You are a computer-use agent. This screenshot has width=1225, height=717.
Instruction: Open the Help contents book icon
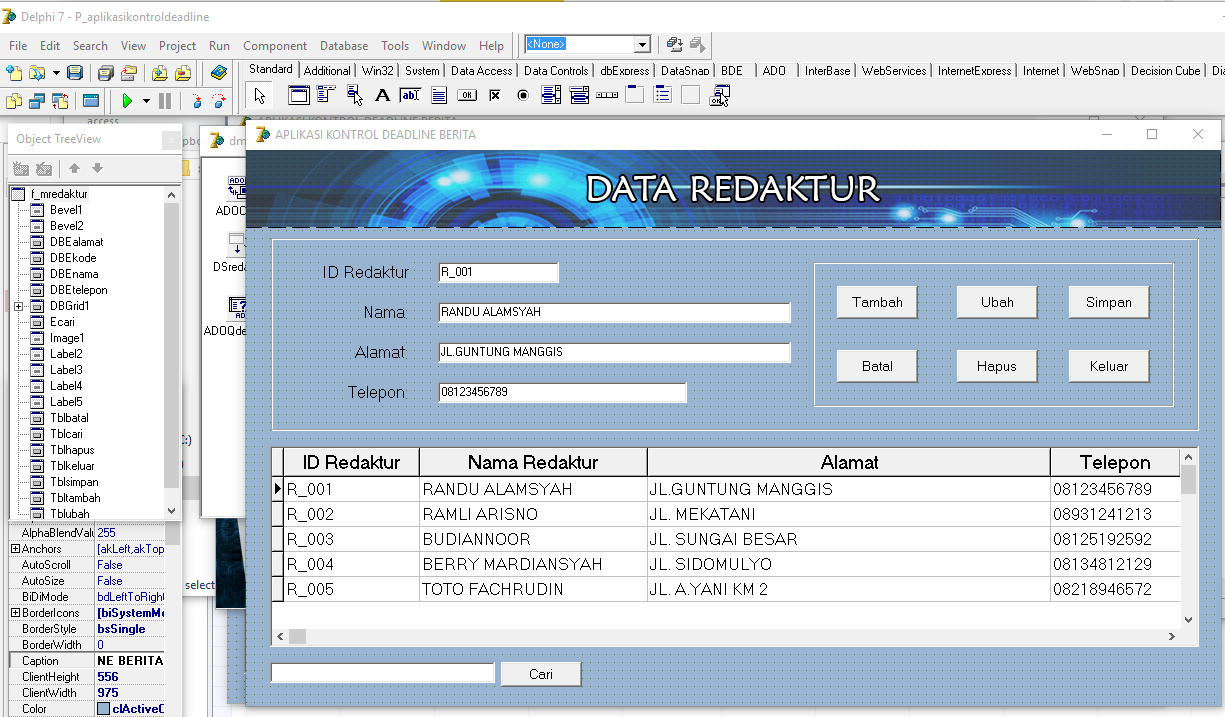pos(218,73)
